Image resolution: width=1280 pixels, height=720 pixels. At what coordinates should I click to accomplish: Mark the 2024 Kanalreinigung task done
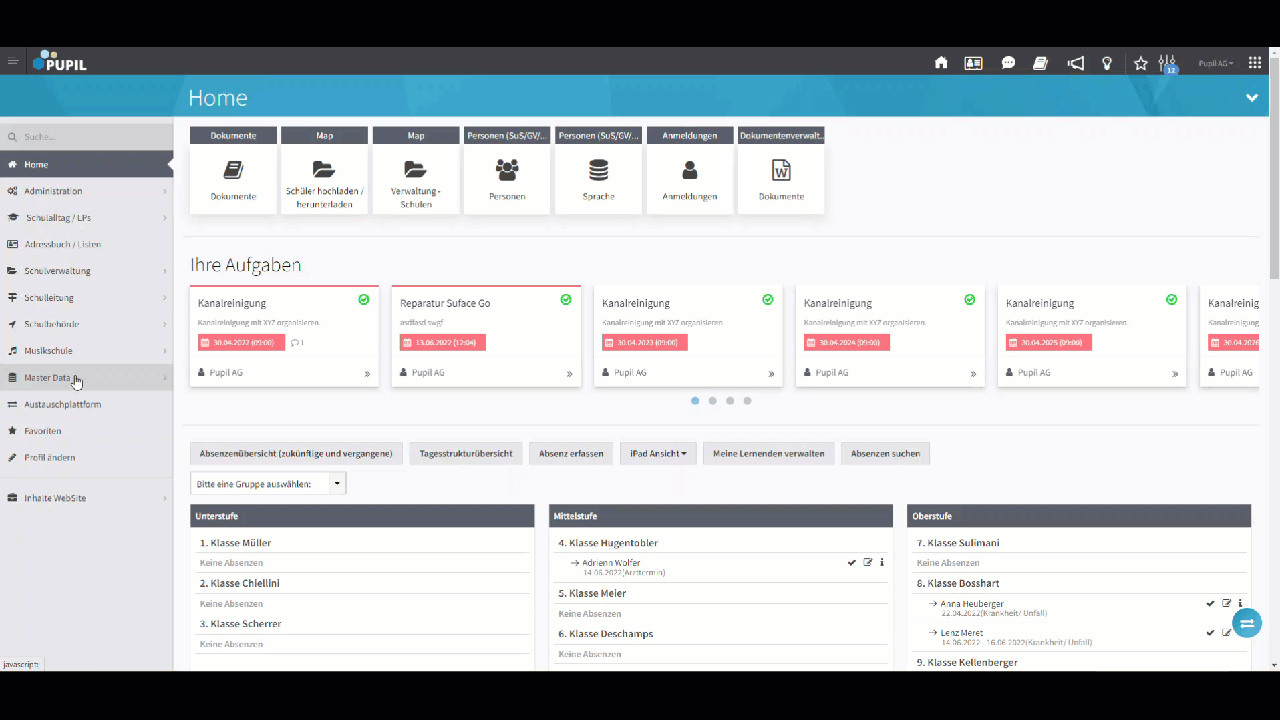970,299
